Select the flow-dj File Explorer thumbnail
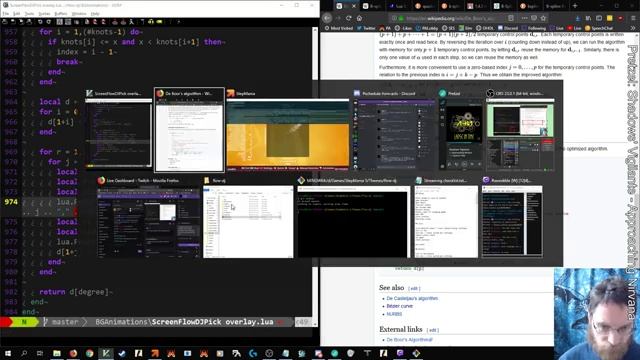 click(248, 218)
